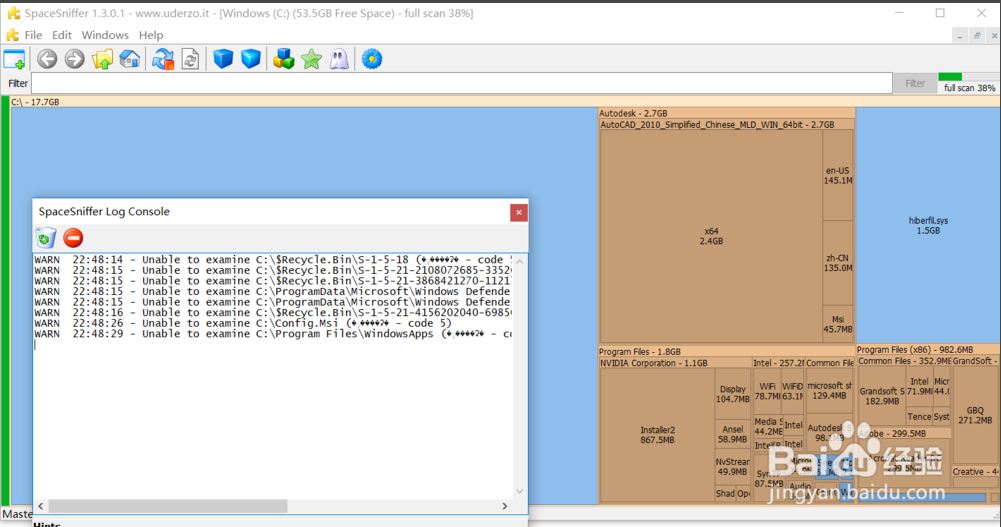Click the Creative folder header
1001x527 pixels.
pos(975,471)
